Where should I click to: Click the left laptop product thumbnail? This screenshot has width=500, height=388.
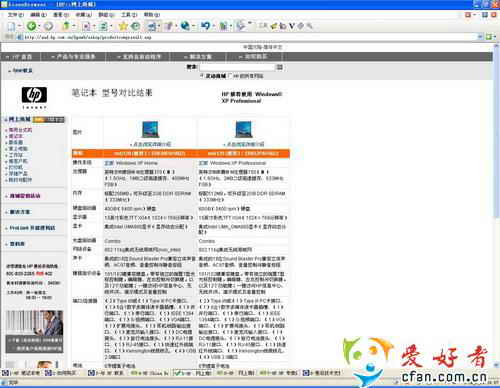(150, 129)
